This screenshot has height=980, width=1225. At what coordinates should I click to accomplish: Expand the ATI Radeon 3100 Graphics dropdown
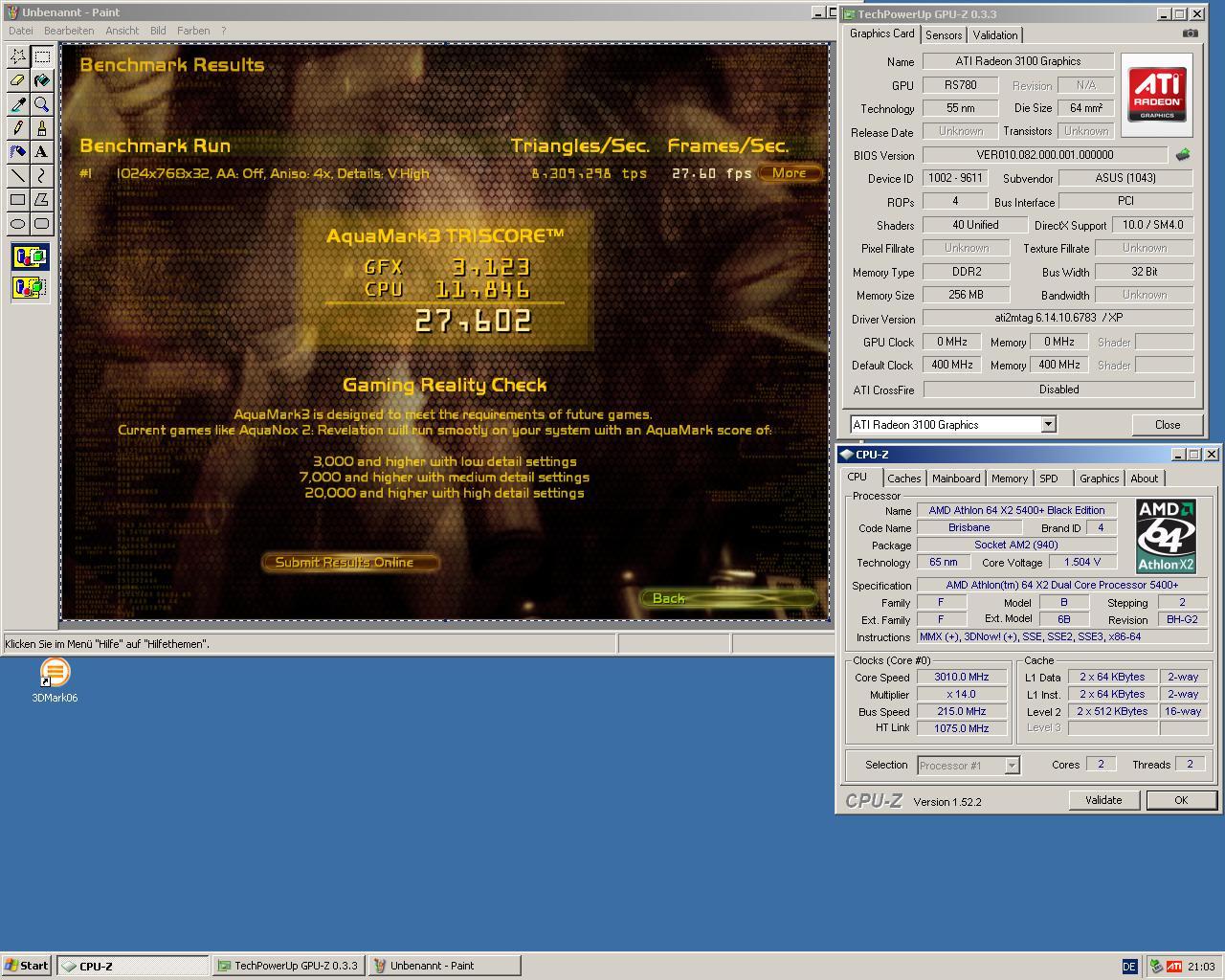[1048, 424]
